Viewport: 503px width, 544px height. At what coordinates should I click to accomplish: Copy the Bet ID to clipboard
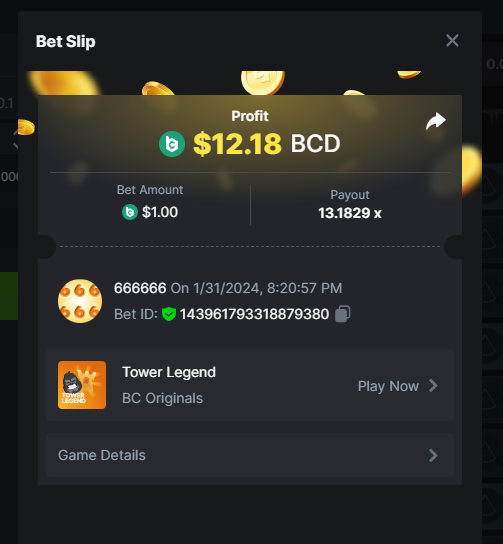point(343,314)
